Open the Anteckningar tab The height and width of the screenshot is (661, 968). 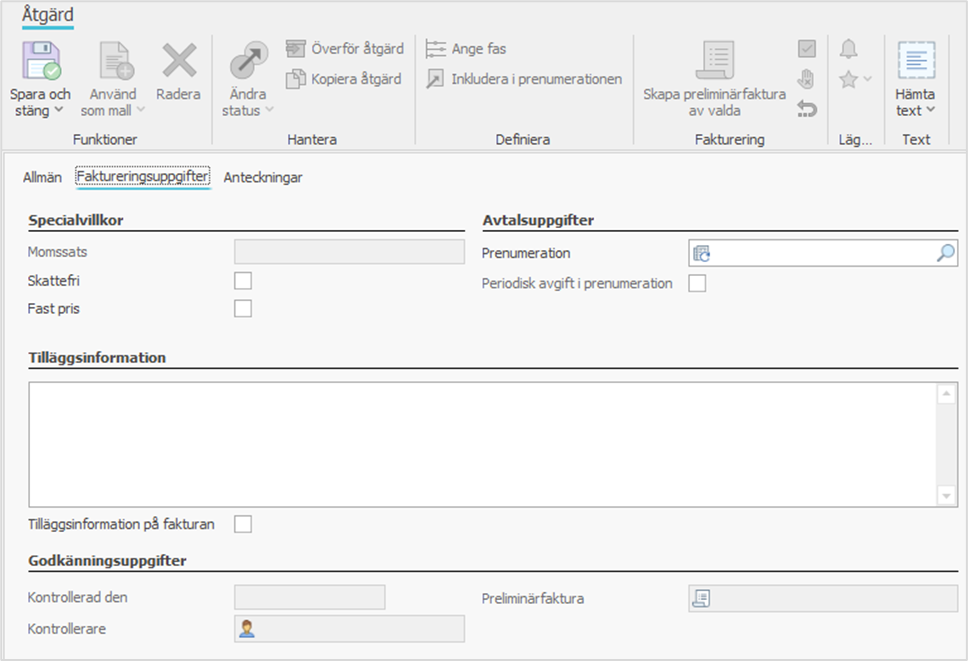pos(263,177)
